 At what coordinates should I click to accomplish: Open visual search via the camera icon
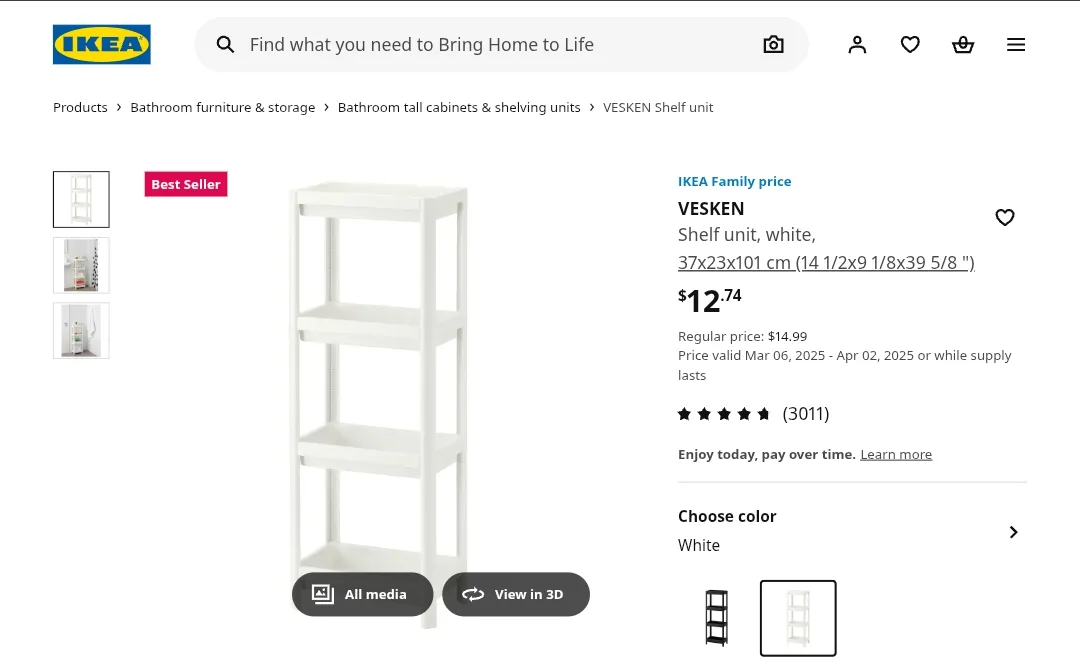773,44
